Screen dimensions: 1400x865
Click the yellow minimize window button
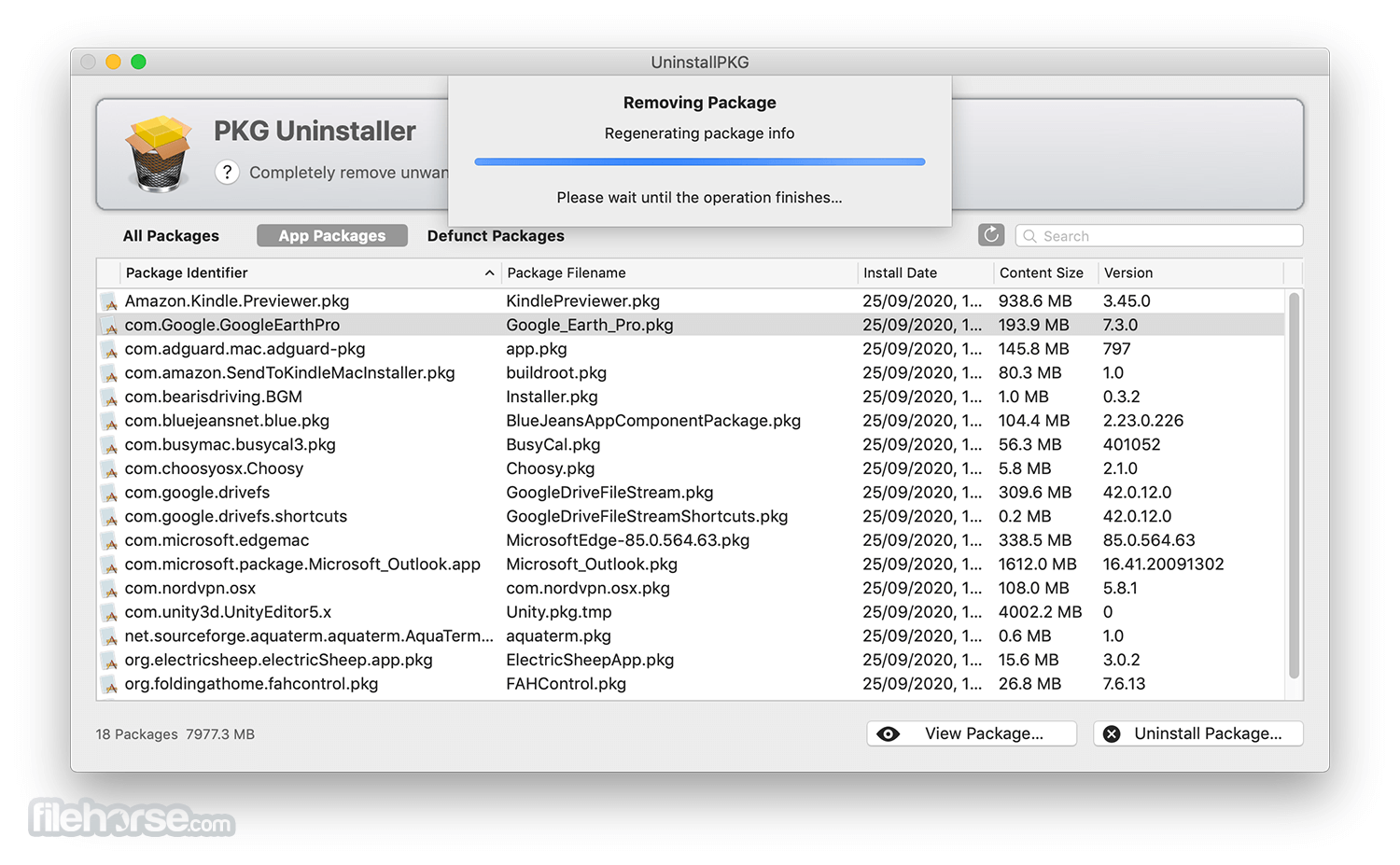tap(113, 62)
